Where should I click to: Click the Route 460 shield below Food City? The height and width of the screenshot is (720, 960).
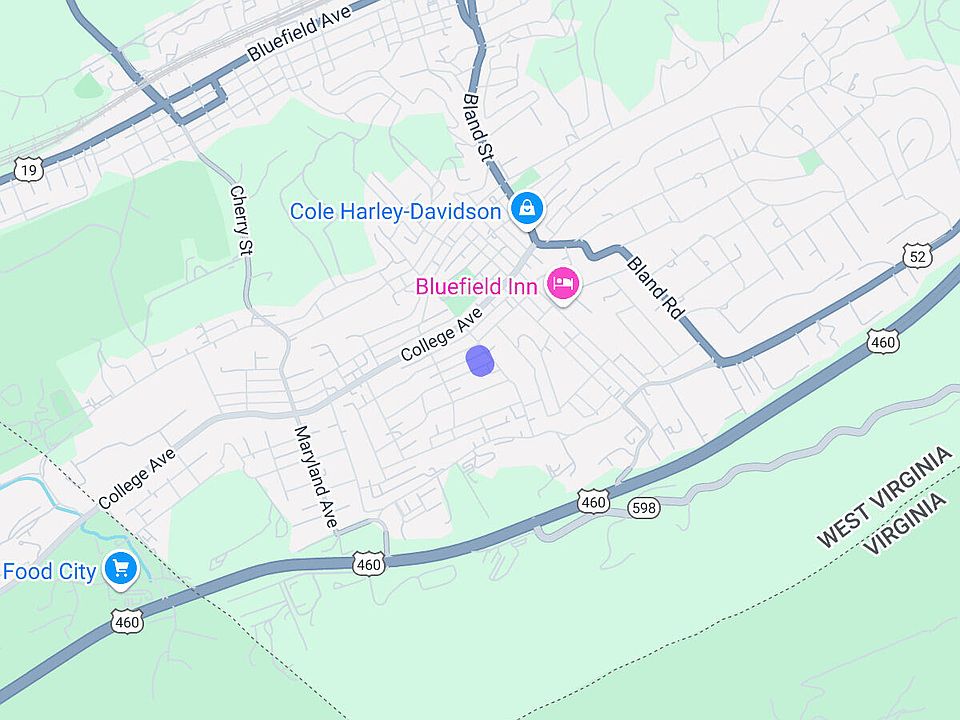pyautogui.click(x=127, y=622)
